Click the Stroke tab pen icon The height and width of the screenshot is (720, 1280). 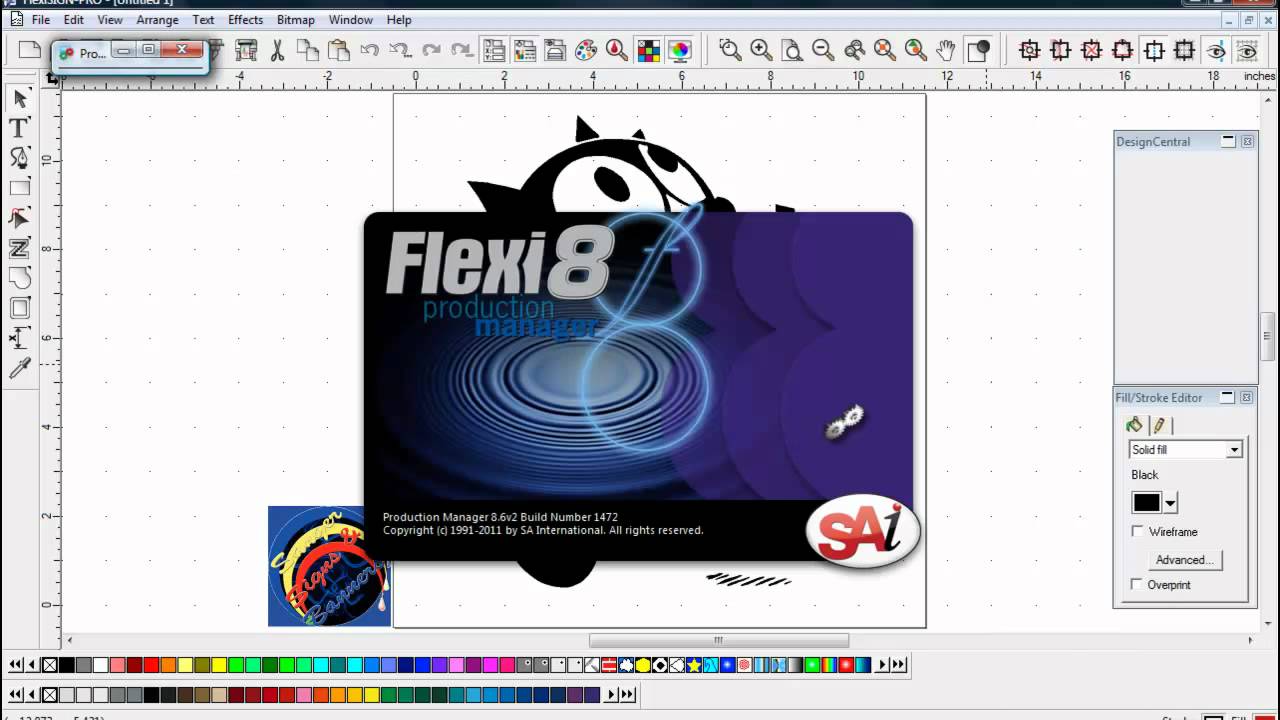coord(1159,425)
